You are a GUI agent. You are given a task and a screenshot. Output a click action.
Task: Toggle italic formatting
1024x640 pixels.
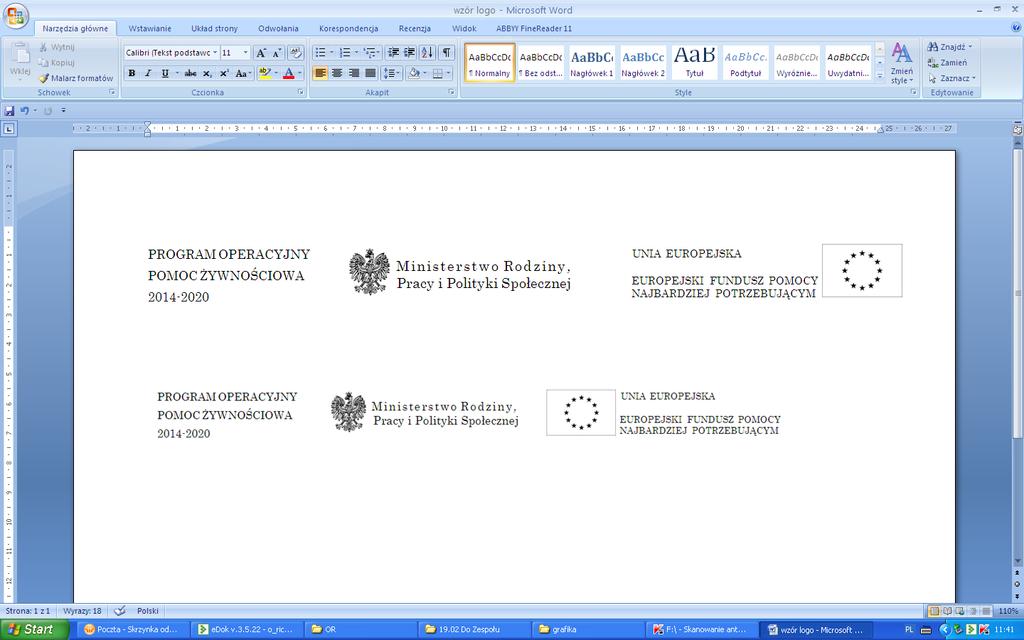[x=148, y=73]
